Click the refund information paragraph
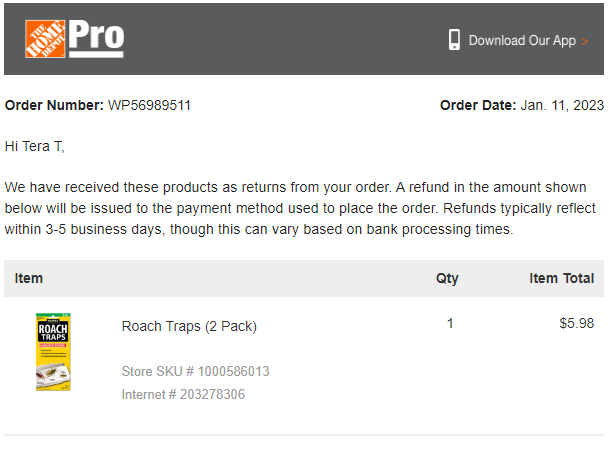Viewport: 609px width, 467px height. tap(300, 208)
